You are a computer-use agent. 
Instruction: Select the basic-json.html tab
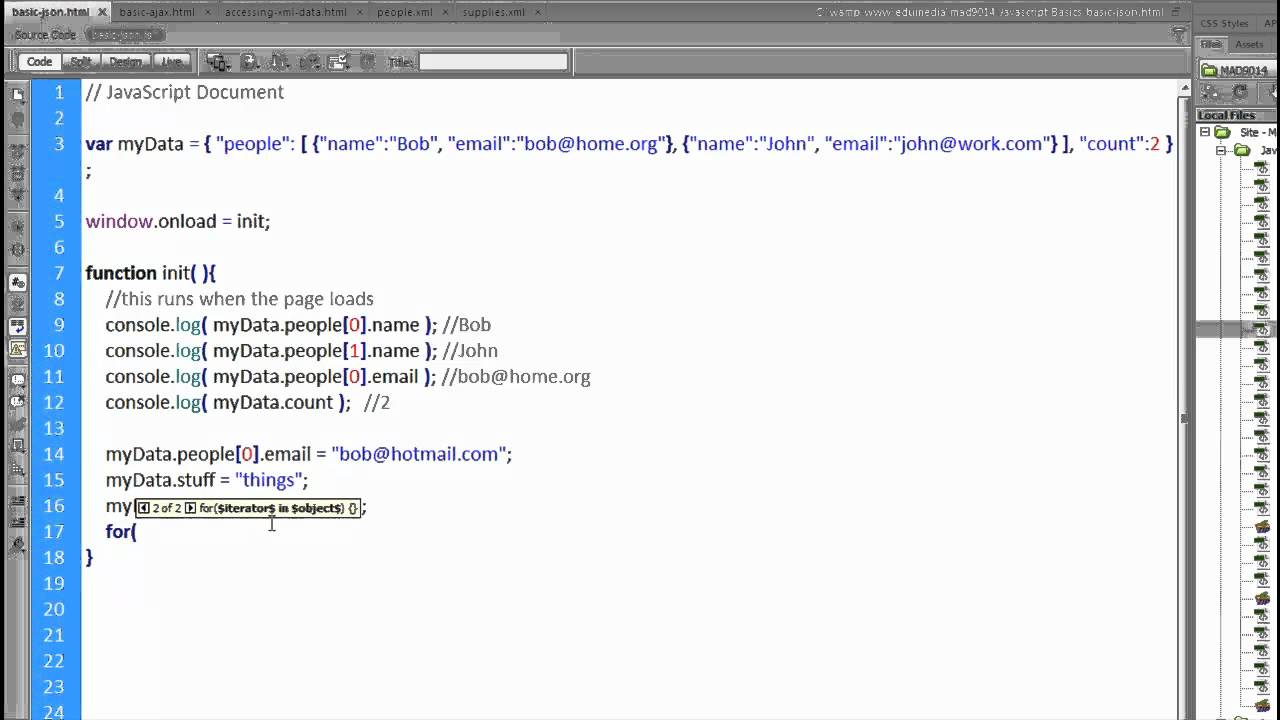tap(50, 12)
